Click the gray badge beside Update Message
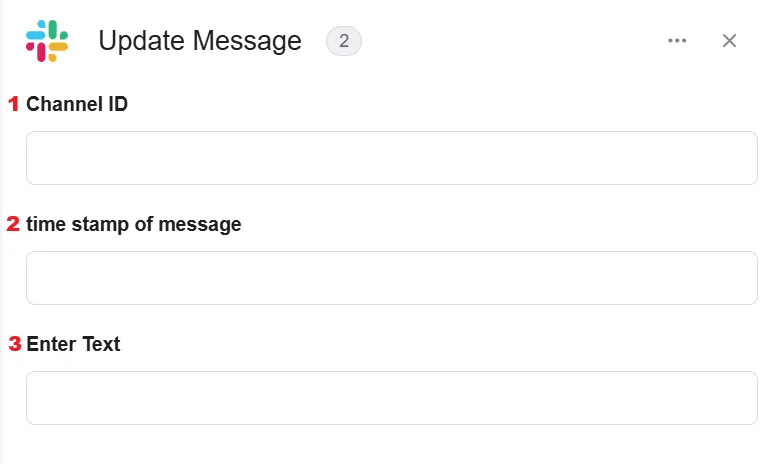The image size is (780, 464). (x=344, y=41)
